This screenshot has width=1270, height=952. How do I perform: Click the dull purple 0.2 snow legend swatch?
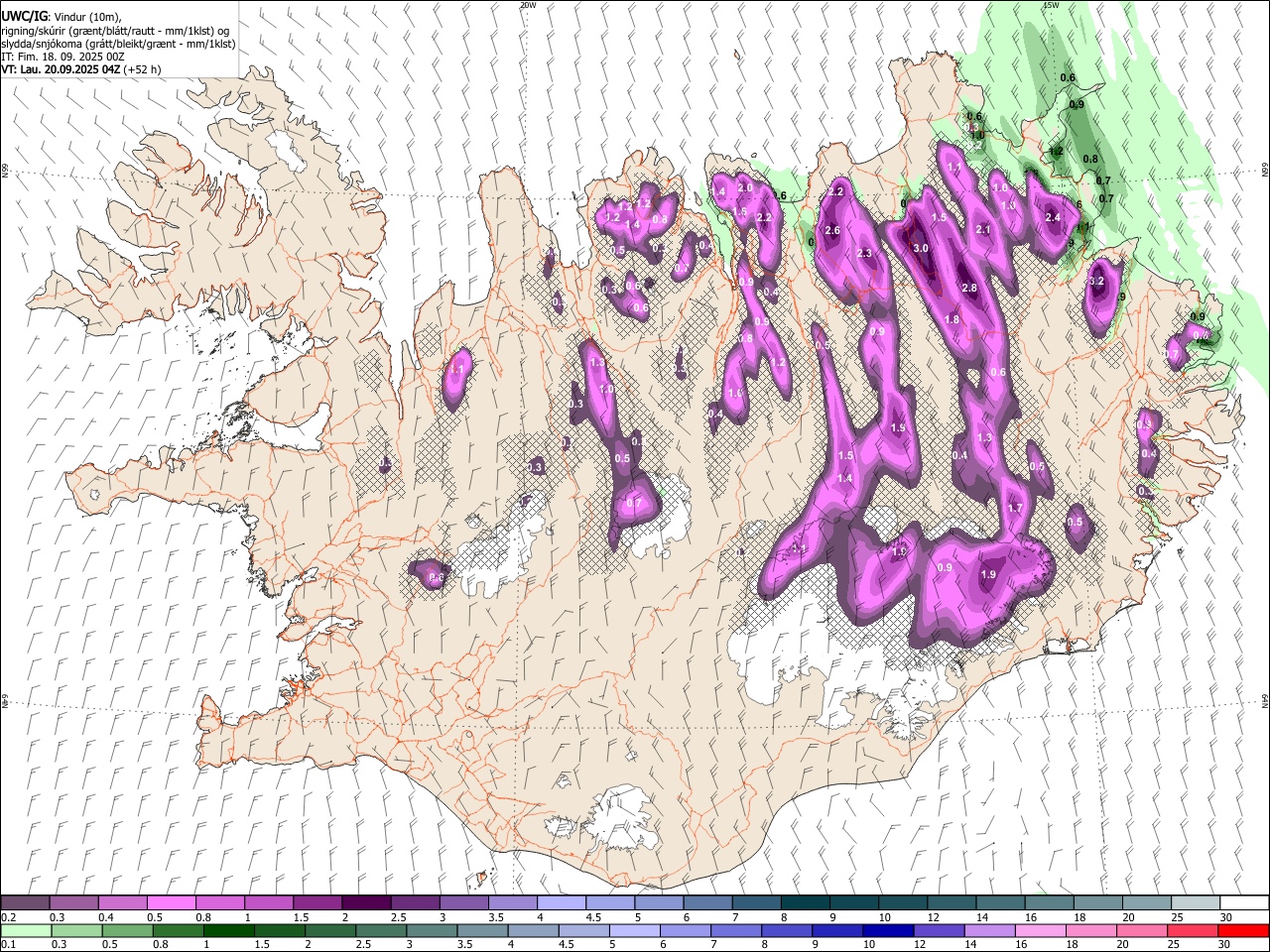point(25,903)
